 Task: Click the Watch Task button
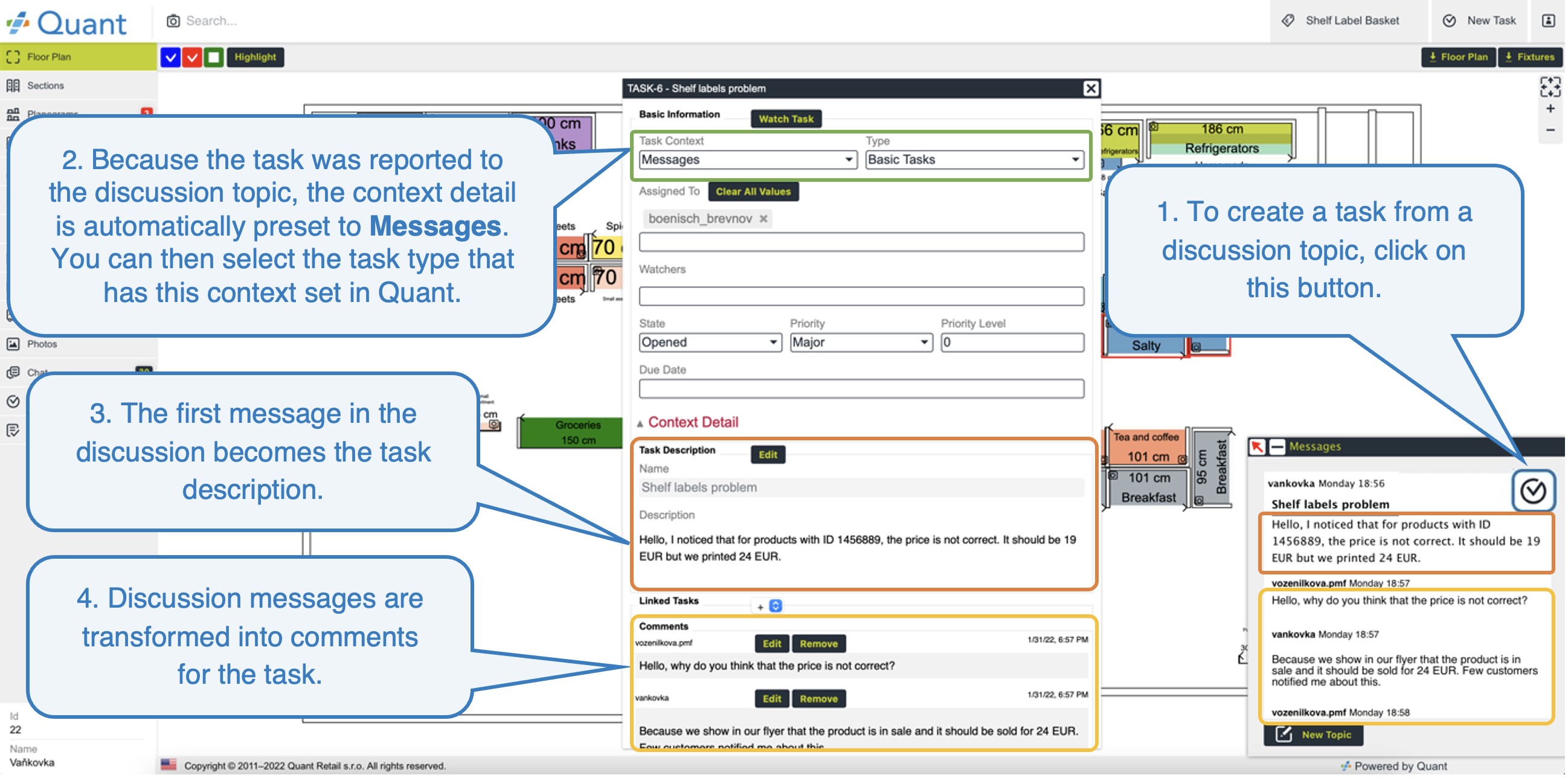(x=788, y=120)
